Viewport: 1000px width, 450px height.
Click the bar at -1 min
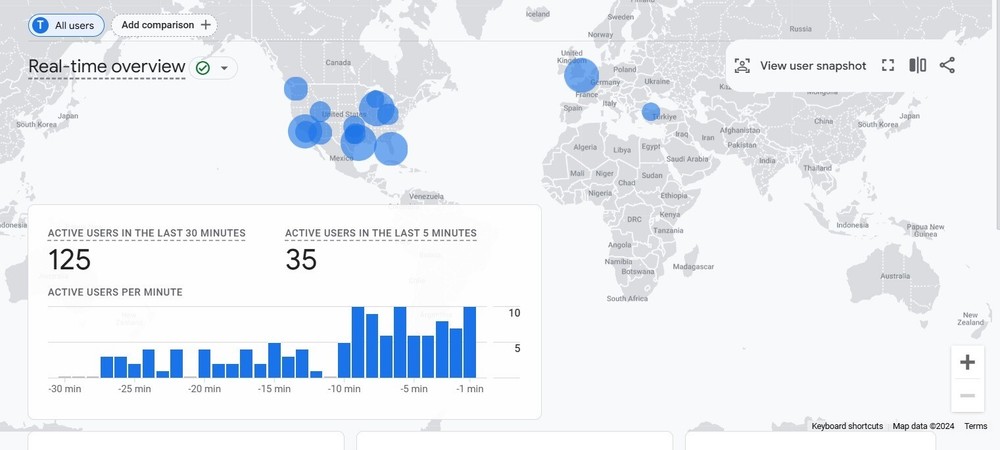(470, 342)
